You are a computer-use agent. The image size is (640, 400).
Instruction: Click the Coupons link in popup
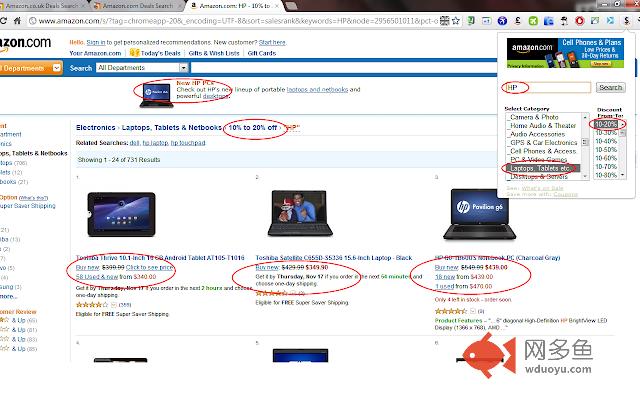tap(565, 194)
